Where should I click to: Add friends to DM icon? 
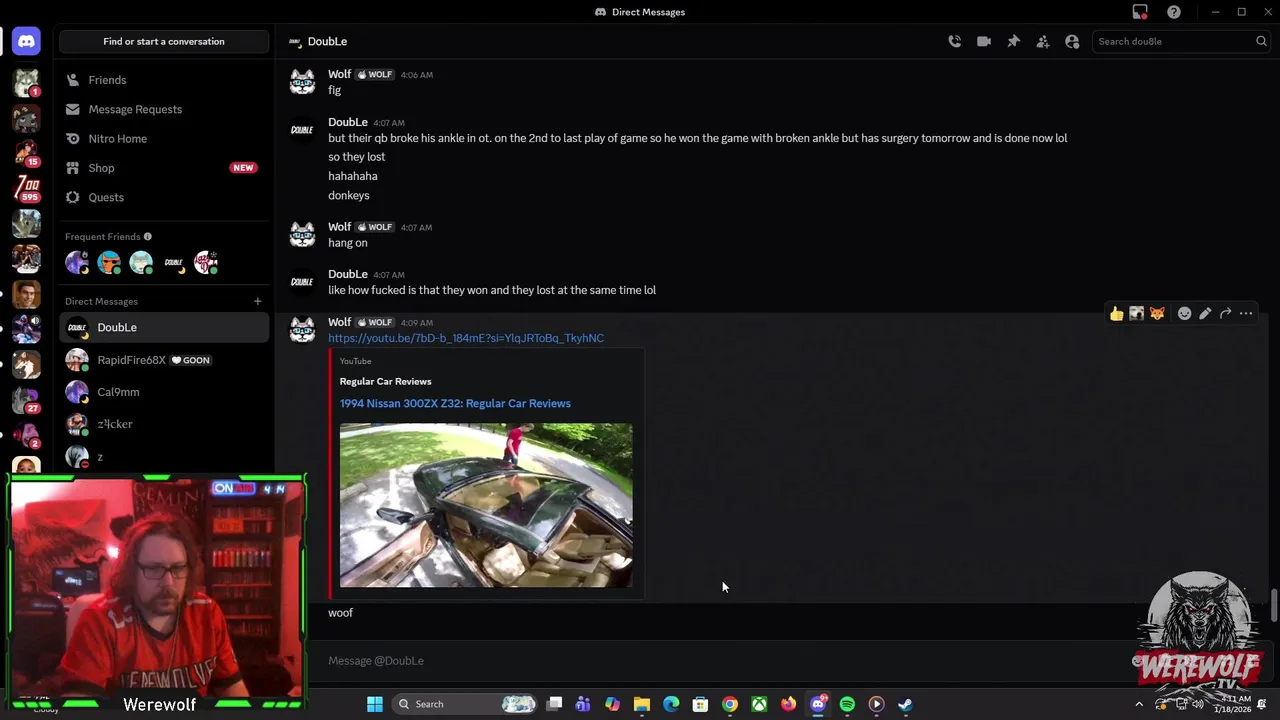point(1043,41)
